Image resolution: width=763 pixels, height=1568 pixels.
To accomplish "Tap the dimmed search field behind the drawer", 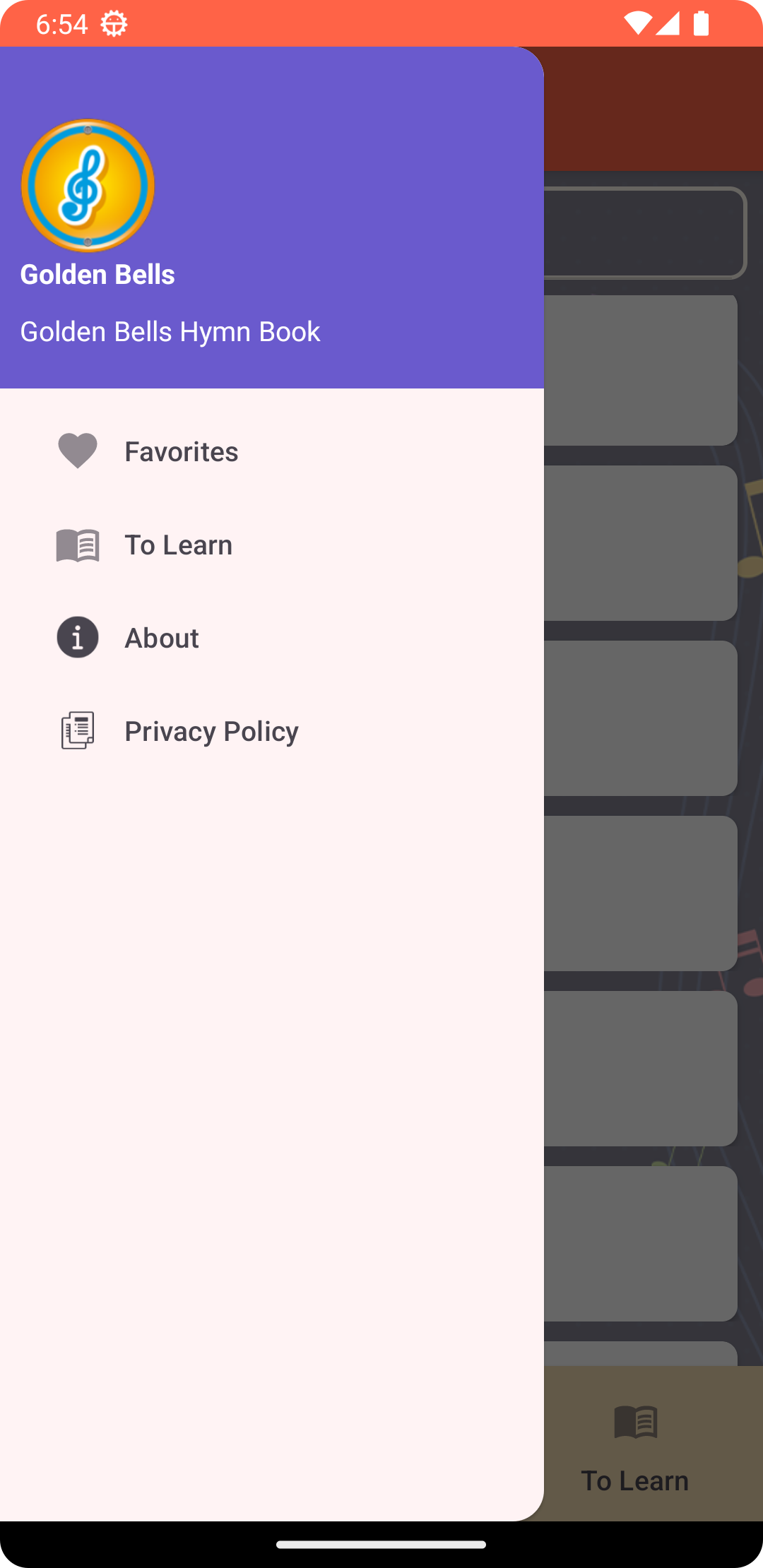I will tap(644, 232).
